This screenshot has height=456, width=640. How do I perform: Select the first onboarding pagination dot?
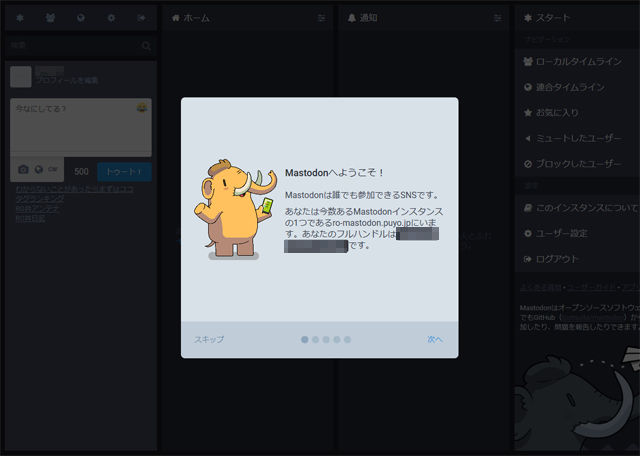304,340
